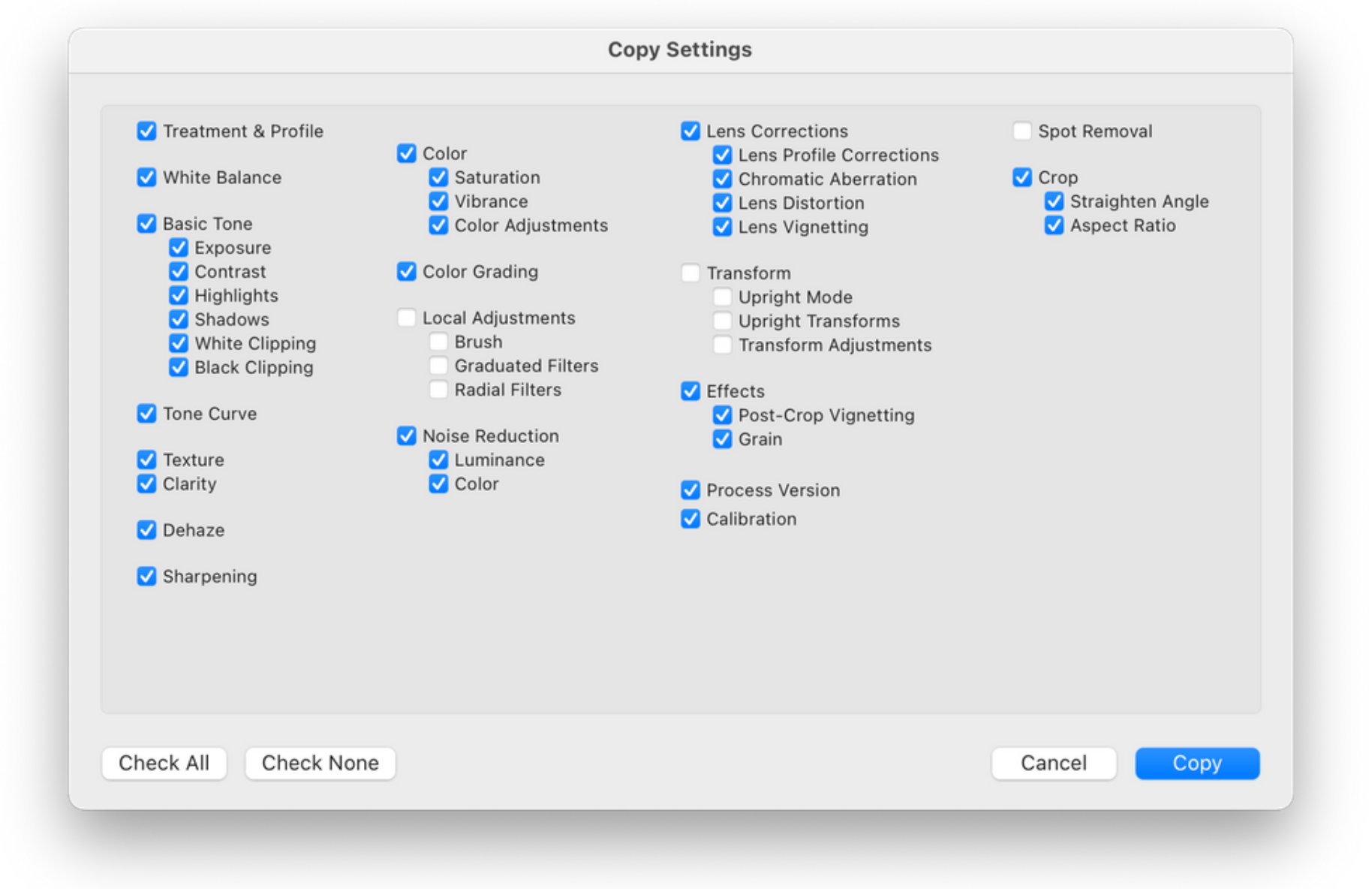1372x889 pixels.
Task: Cancel the Copy Settings dialog
Action: coord(1053,764)
